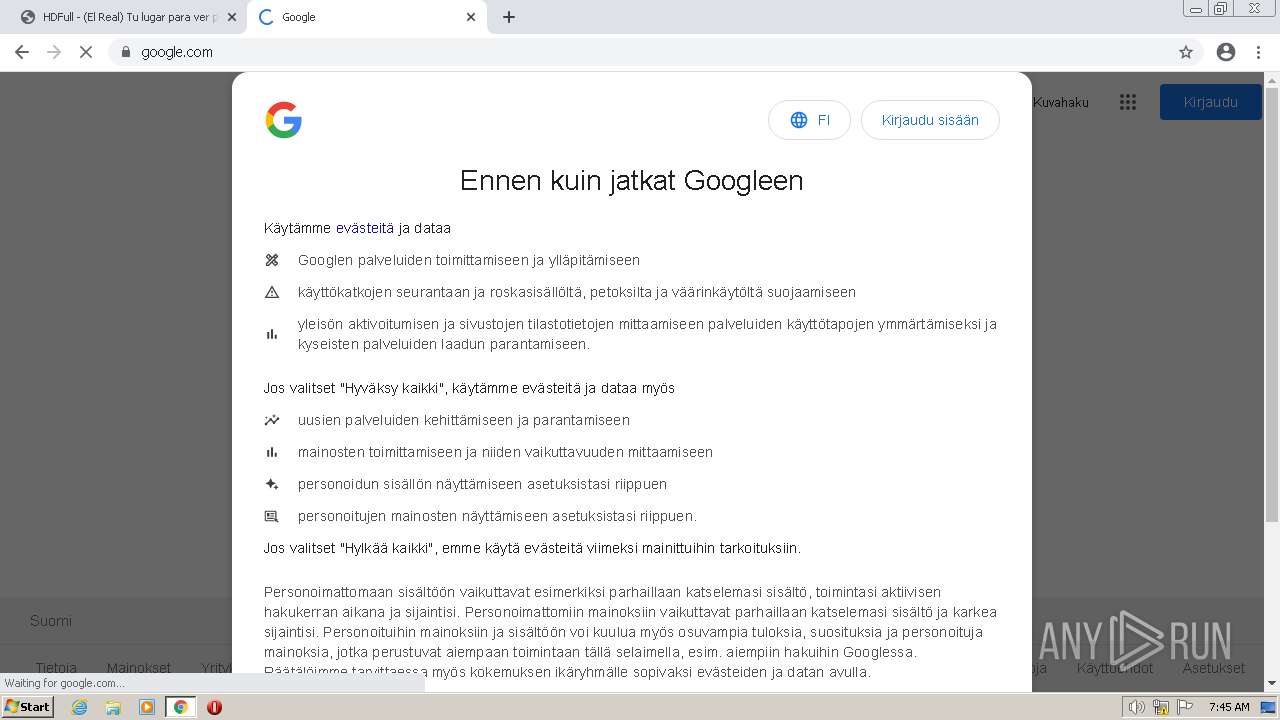
Task: Open a new tab with the plus button
Action: 509,17
